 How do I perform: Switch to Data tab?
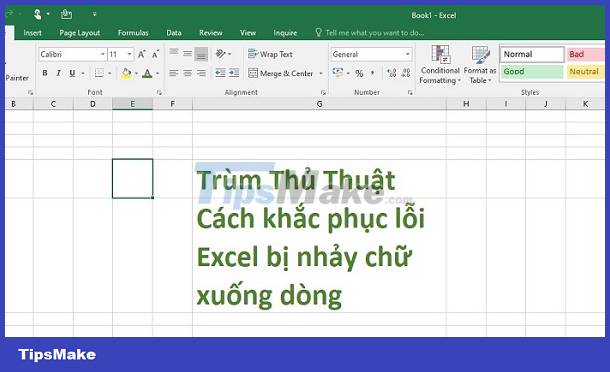174,33
